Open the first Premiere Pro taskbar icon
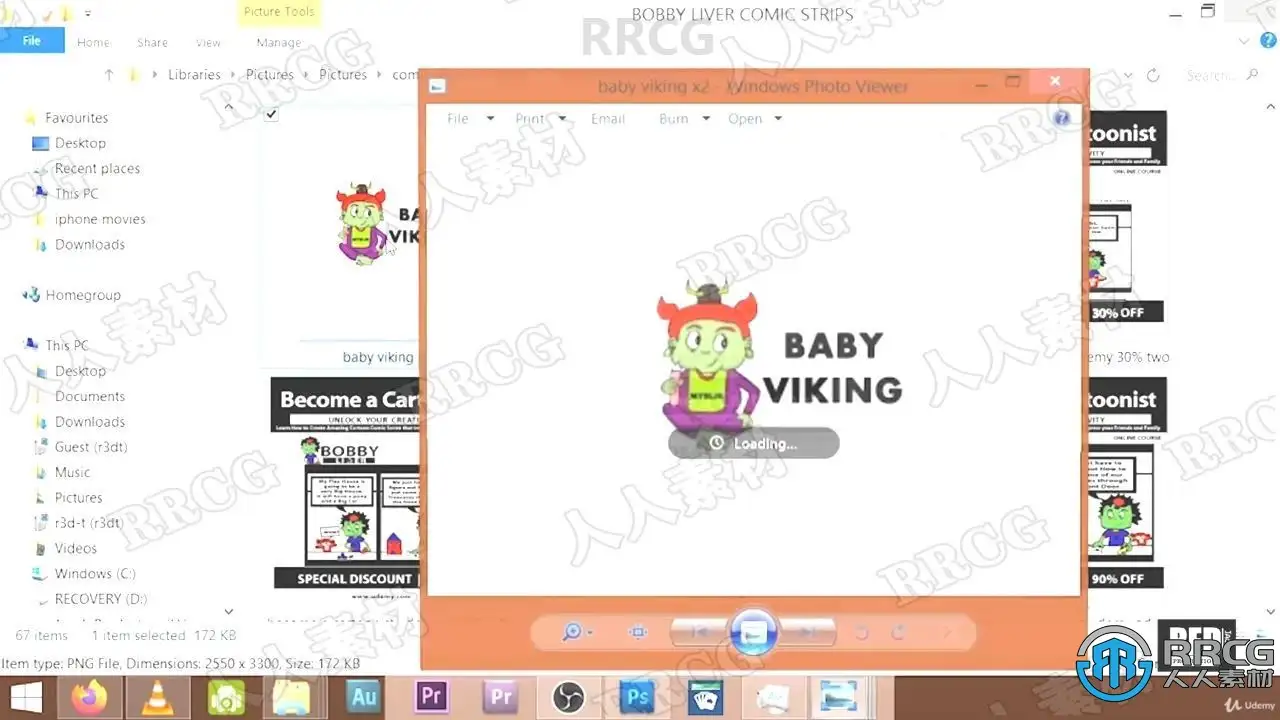Screen dimensions: 1280x720 432,697
